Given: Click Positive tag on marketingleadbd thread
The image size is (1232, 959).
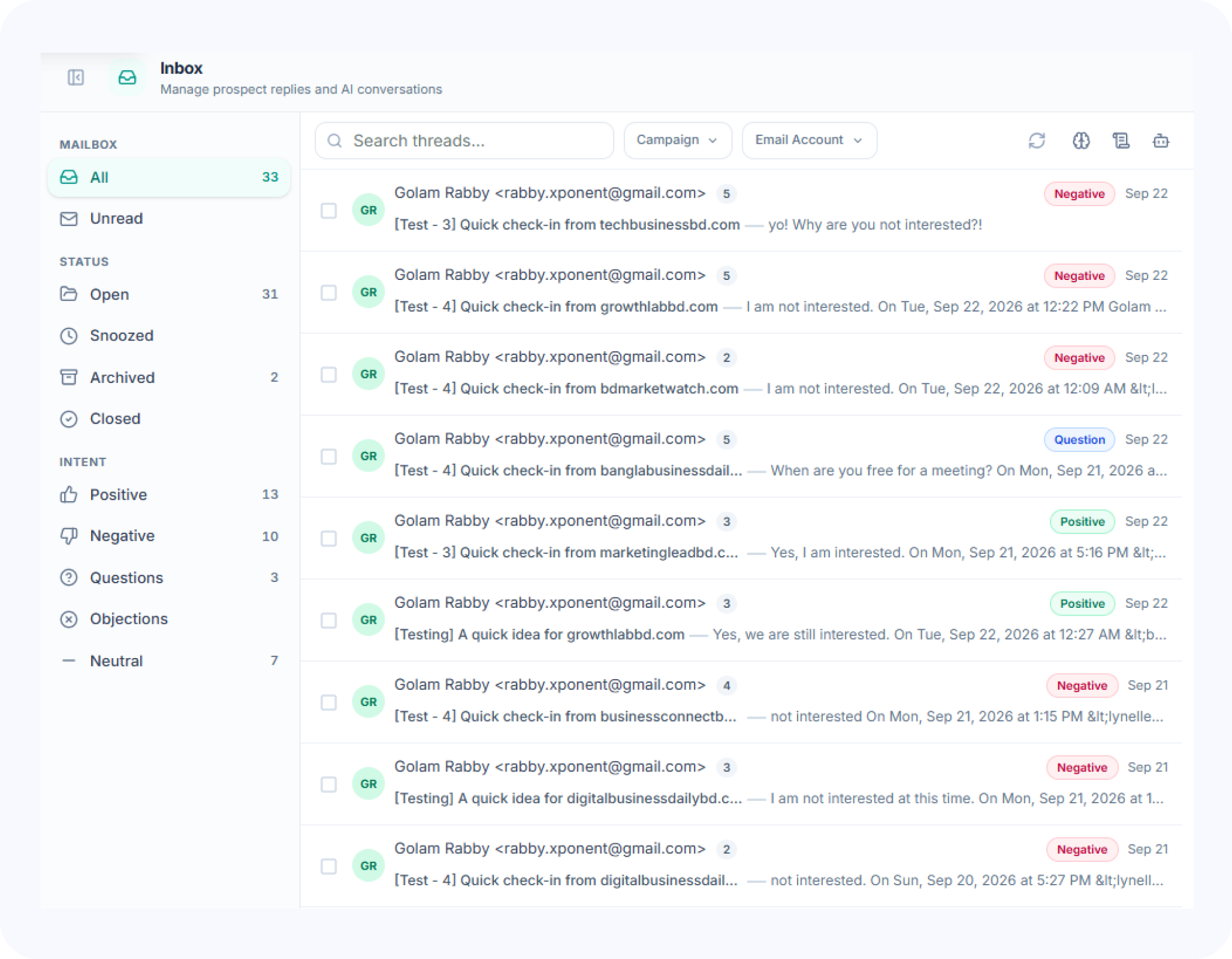Looking at the screenshot, I should click(1082, 521).
